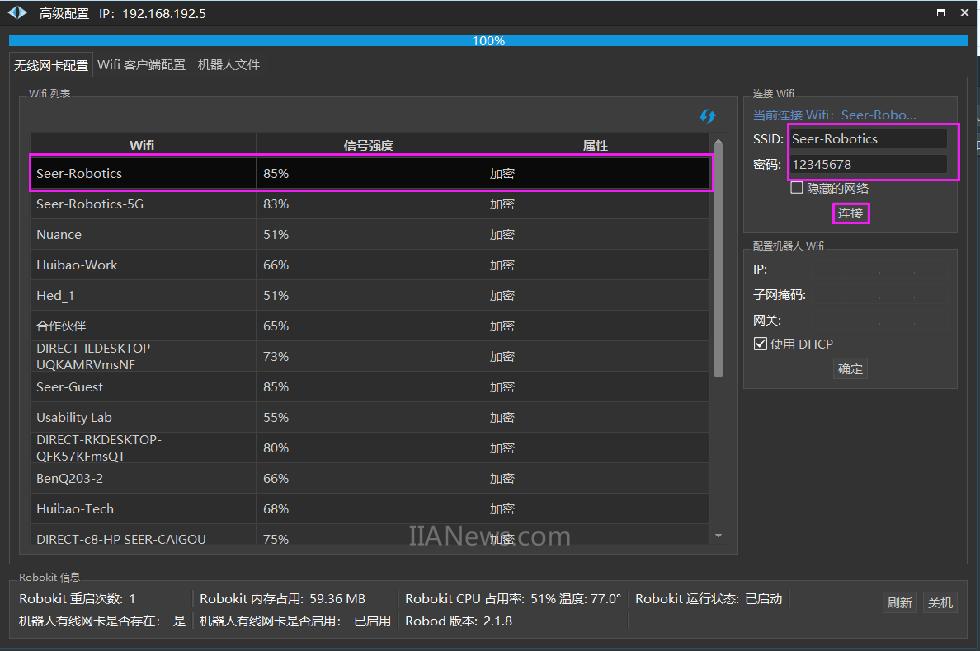The width and height of the screenshot is (980, 651).
Task: Click the Wifi list refresh icon
Action: pos(707,117)
